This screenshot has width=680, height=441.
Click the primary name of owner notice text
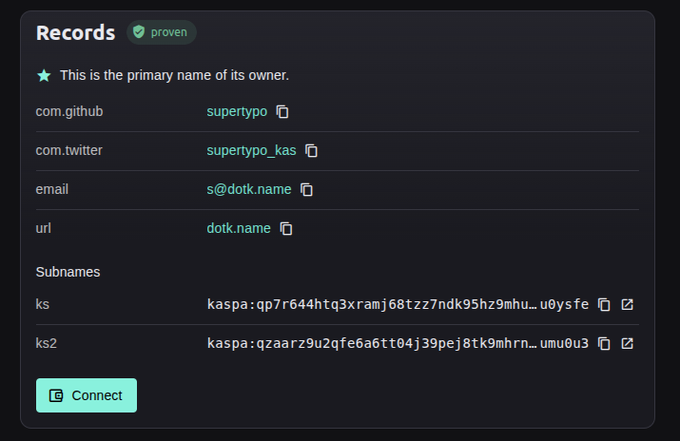(174, 75)
